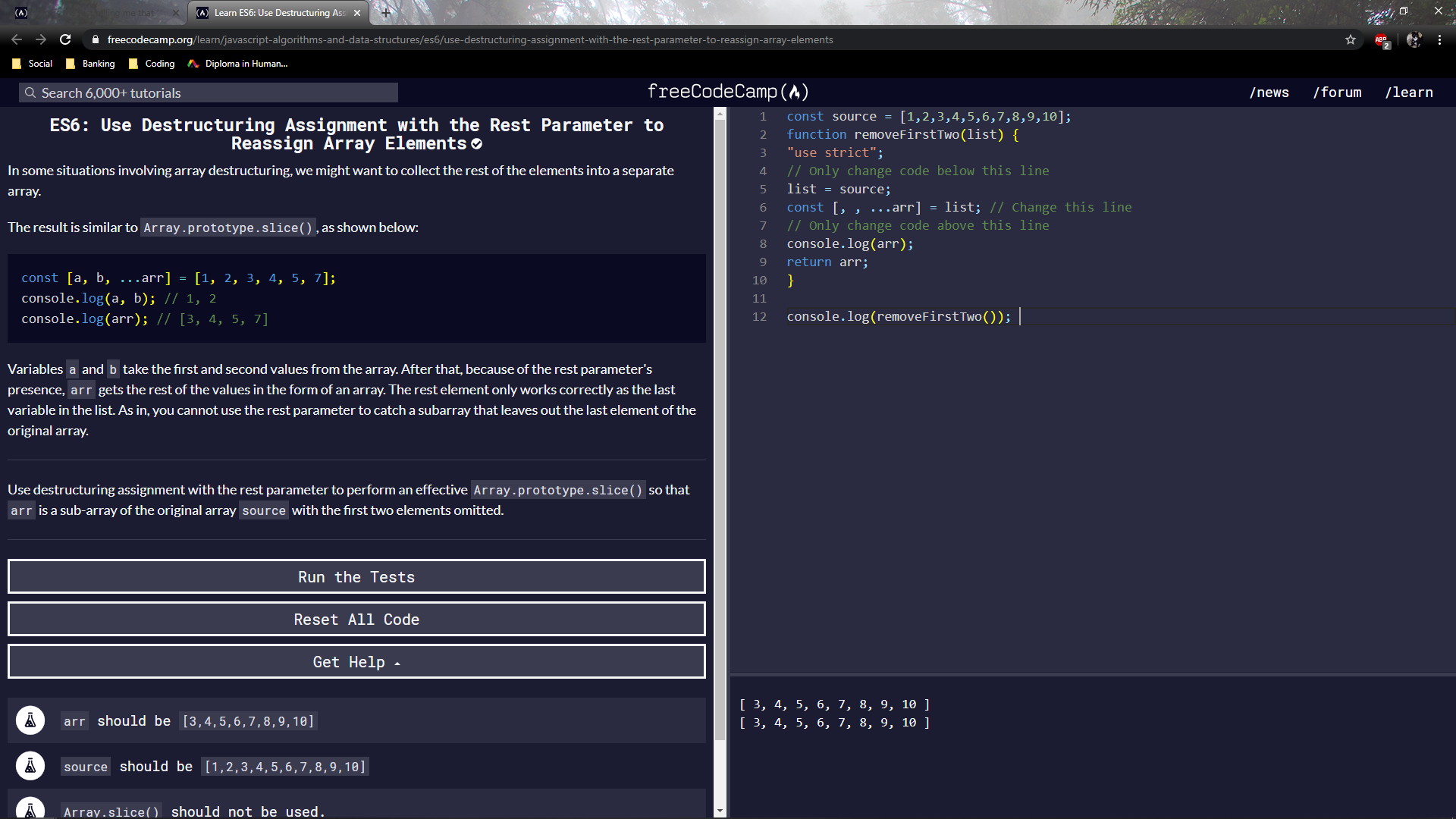Screen dimensions: 1456x819
Task: Click the challenge title heading
Action: pos(356,134)
